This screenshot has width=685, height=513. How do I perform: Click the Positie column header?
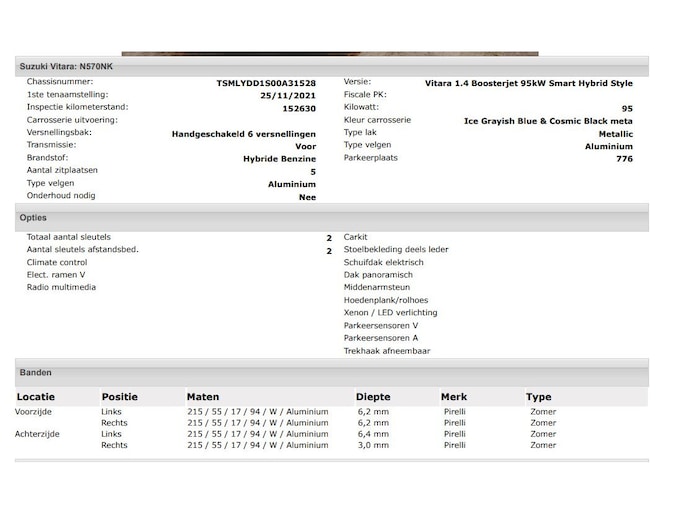[119, 397]
